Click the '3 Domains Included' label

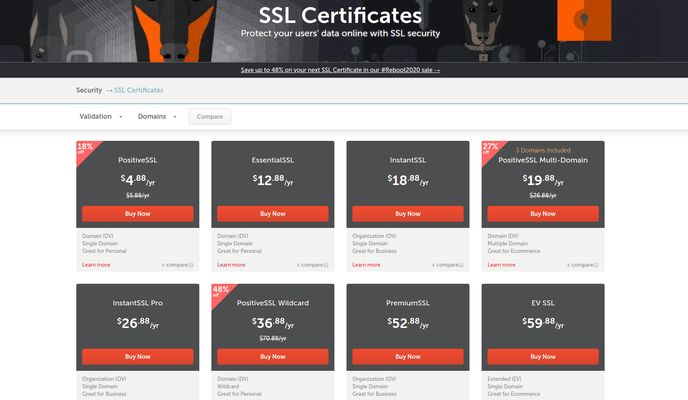click(x=543, y=150)
